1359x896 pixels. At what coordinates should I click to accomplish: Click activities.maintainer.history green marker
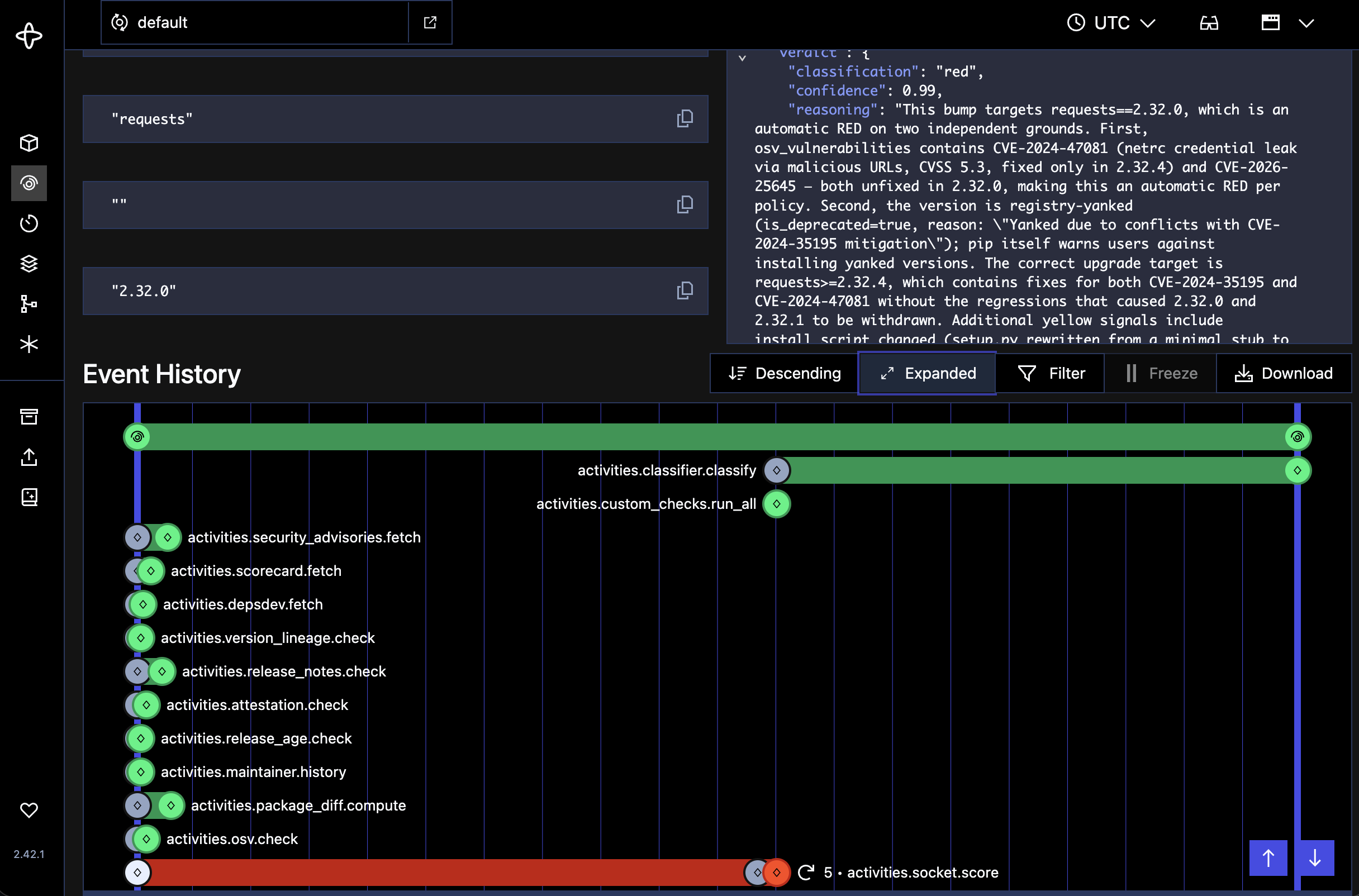point(141,772)
